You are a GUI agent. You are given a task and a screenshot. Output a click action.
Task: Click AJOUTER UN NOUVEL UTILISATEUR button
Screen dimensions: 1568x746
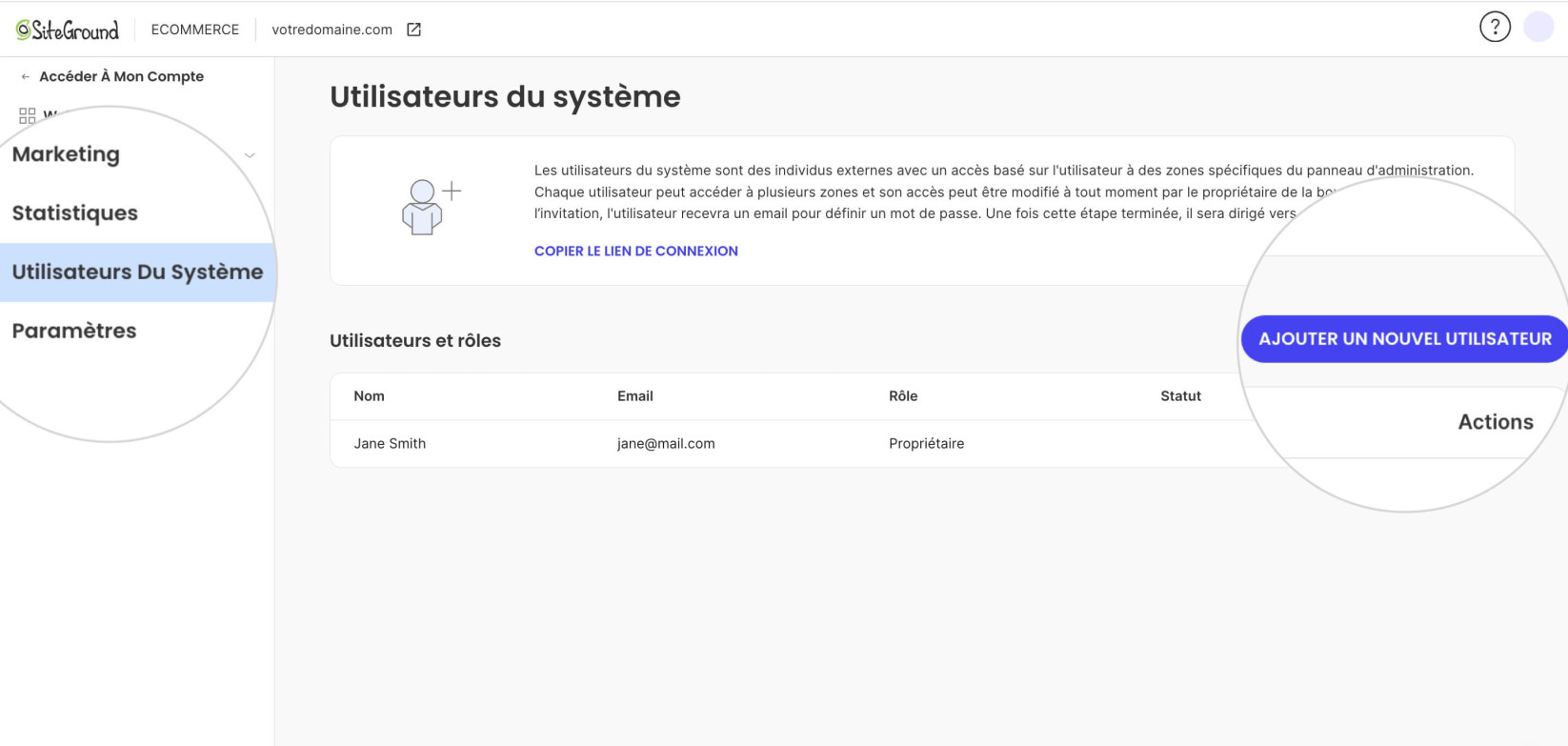(1405, 339)
